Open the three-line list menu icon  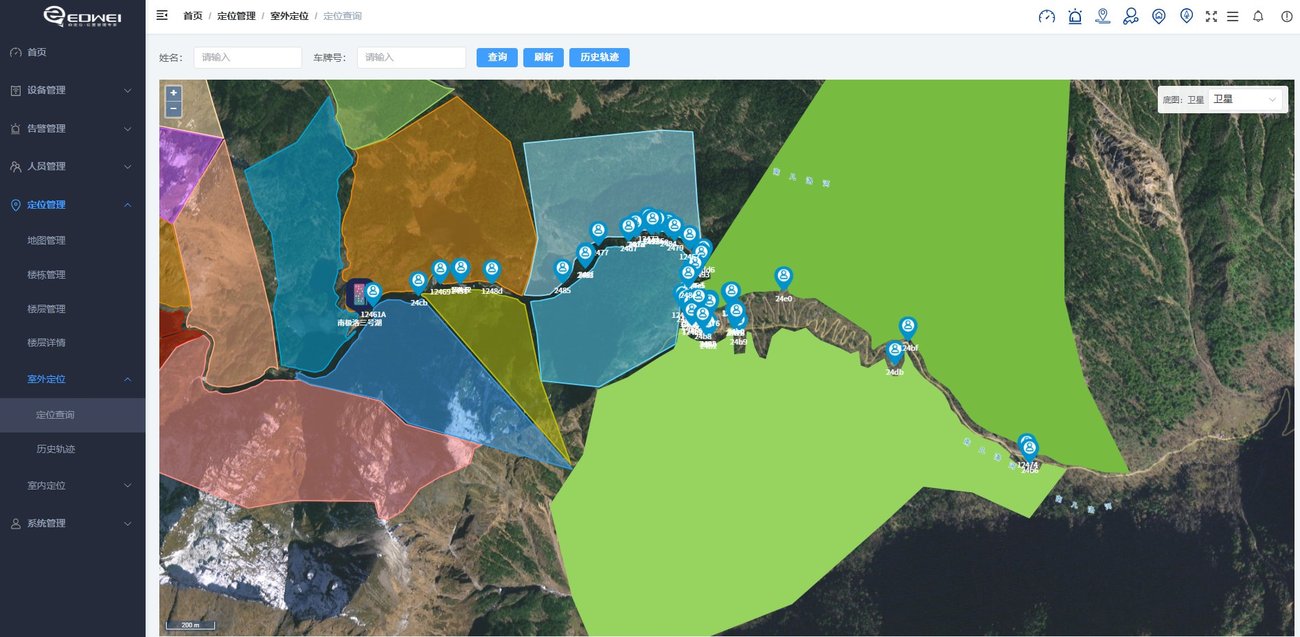point(1233,16)
